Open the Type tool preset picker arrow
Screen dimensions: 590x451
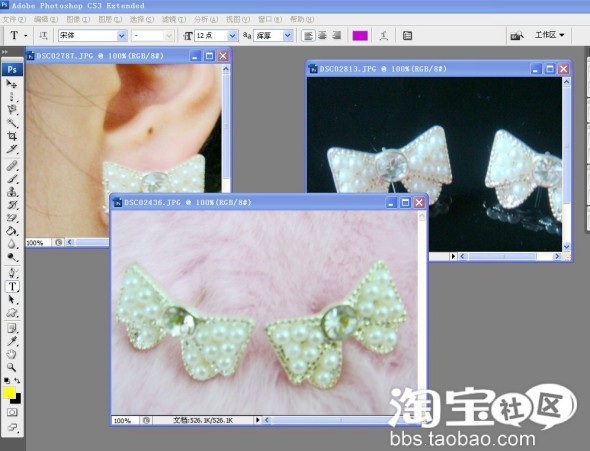click(26, 36)
